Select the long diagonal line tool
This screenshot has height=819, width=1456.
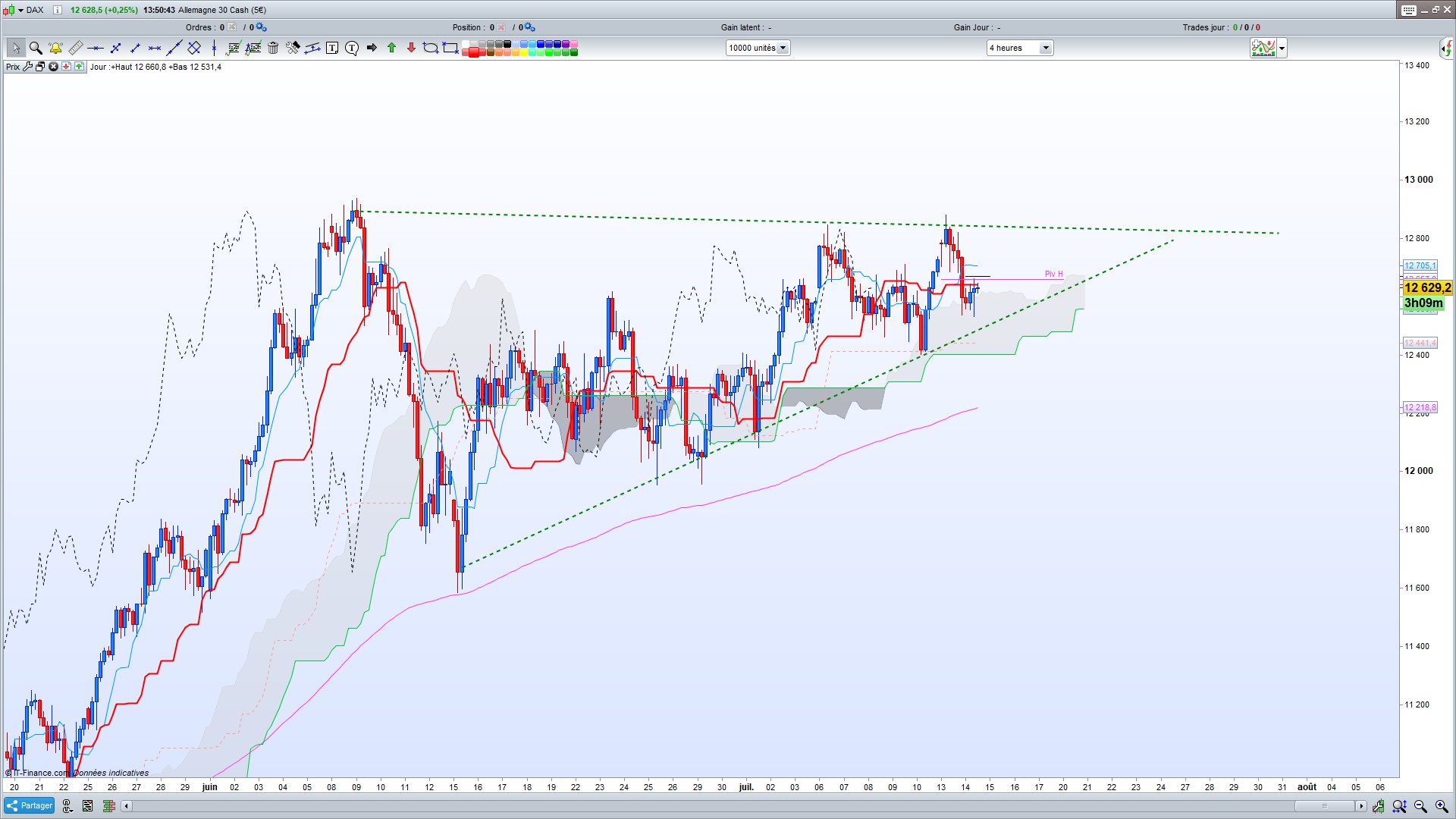(x=174, y=48)
